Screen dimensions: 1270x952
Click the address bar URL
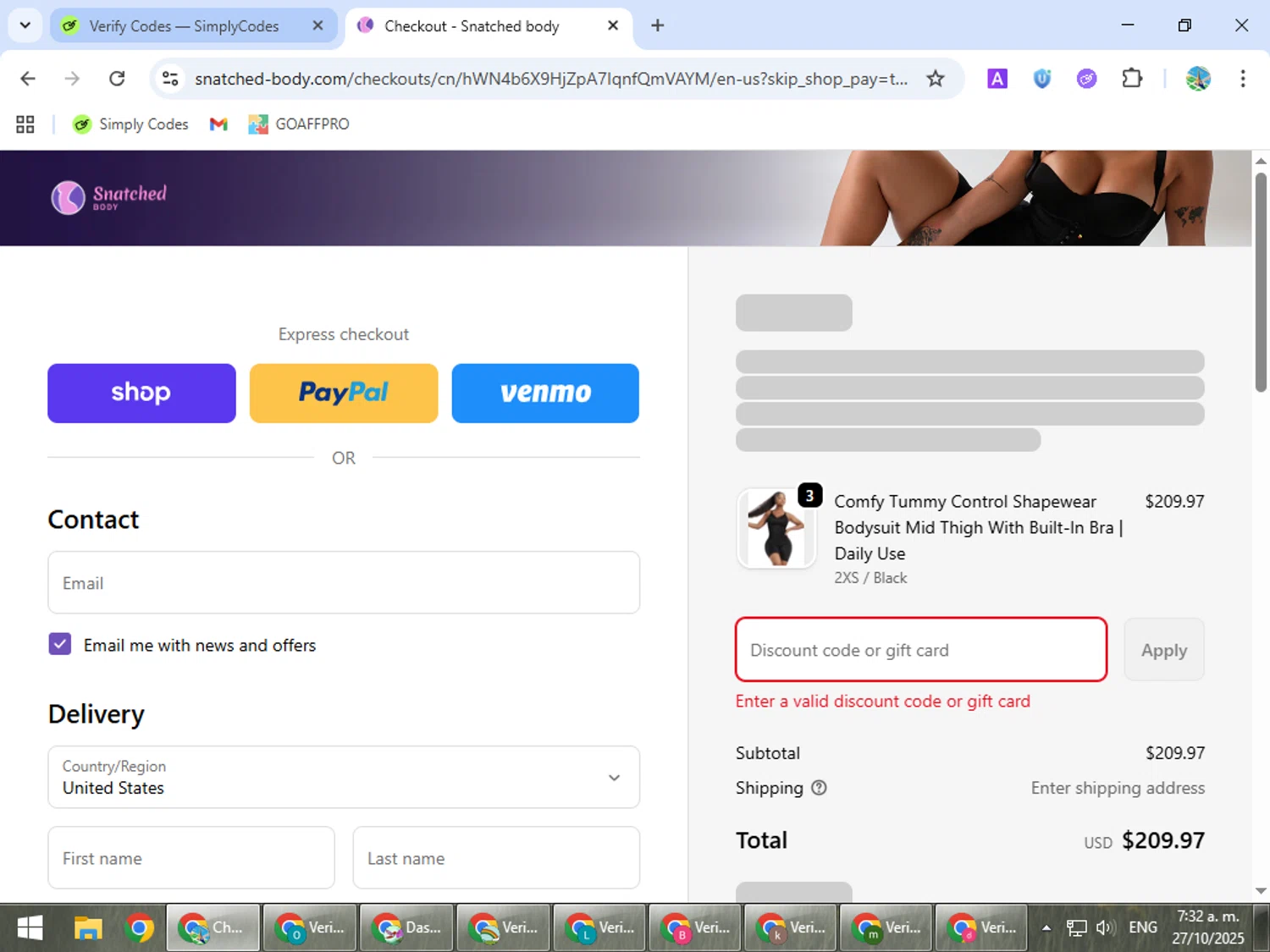[550, 79]
